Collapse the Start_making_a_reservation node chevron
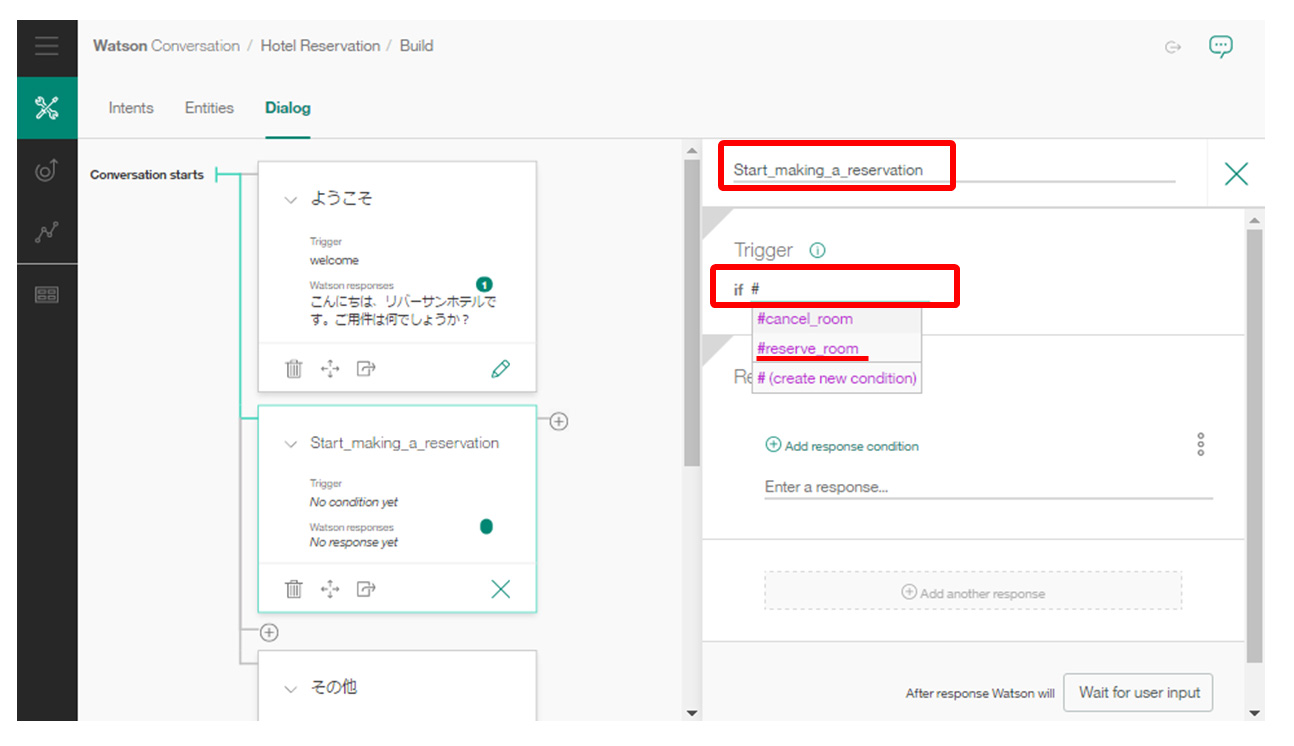Image resolution: width=1294 pixels, height=746 pixels. (x=290, y=444)
